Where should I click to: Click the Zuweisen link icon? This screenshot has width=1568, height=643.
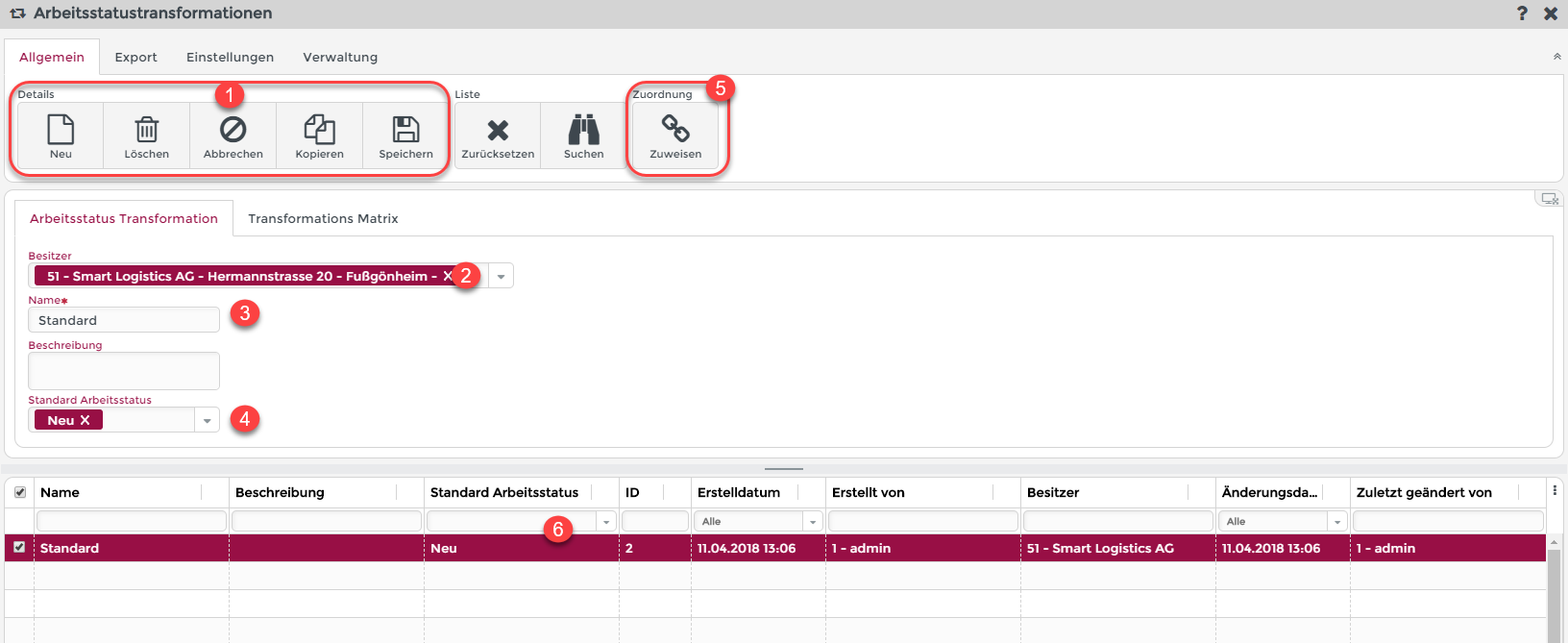click(675, 130)
